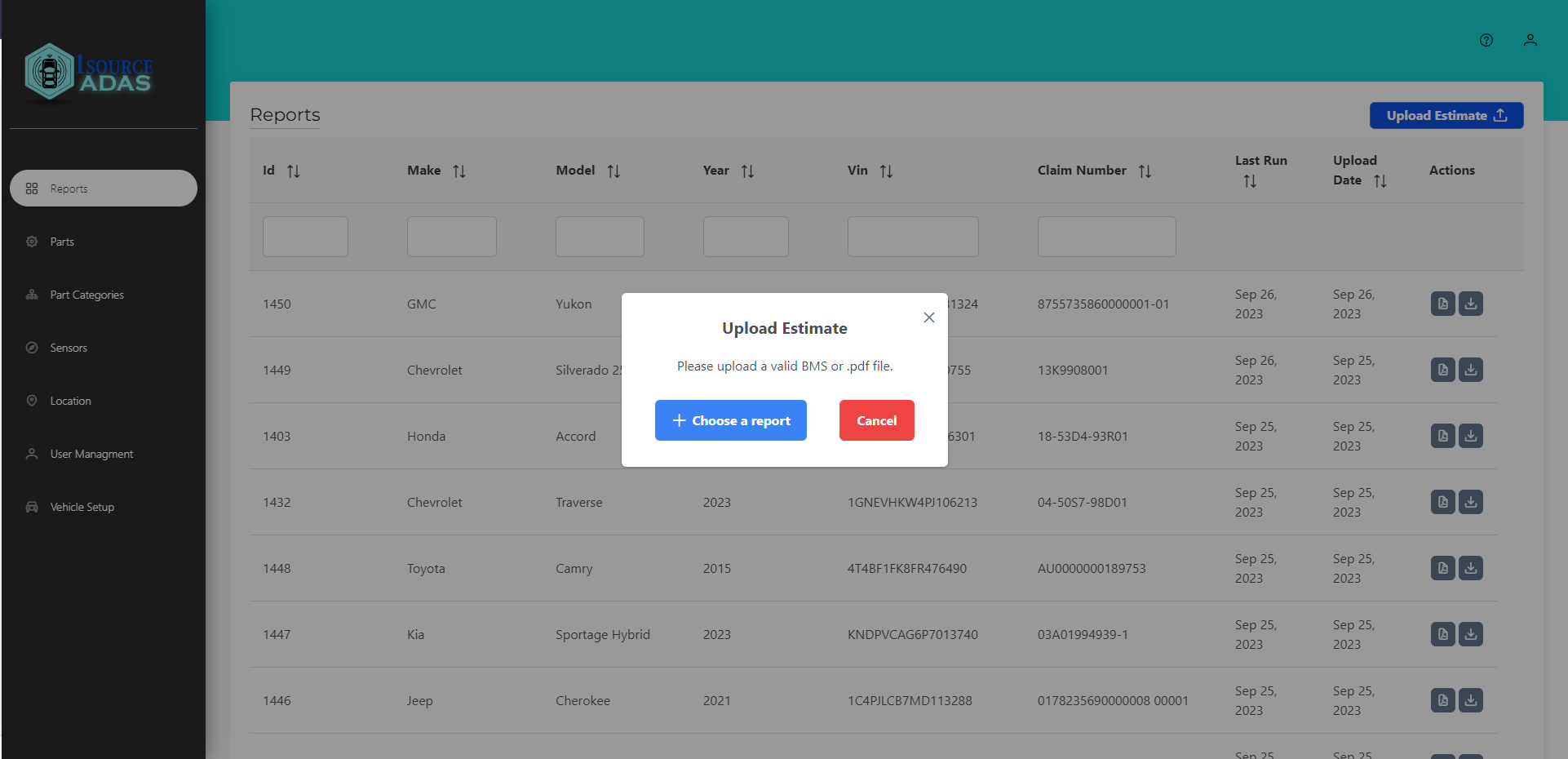Screen dimensions: 1568x759
Task: Click the Claim Number filter input field
Action: coord(1107,237)
